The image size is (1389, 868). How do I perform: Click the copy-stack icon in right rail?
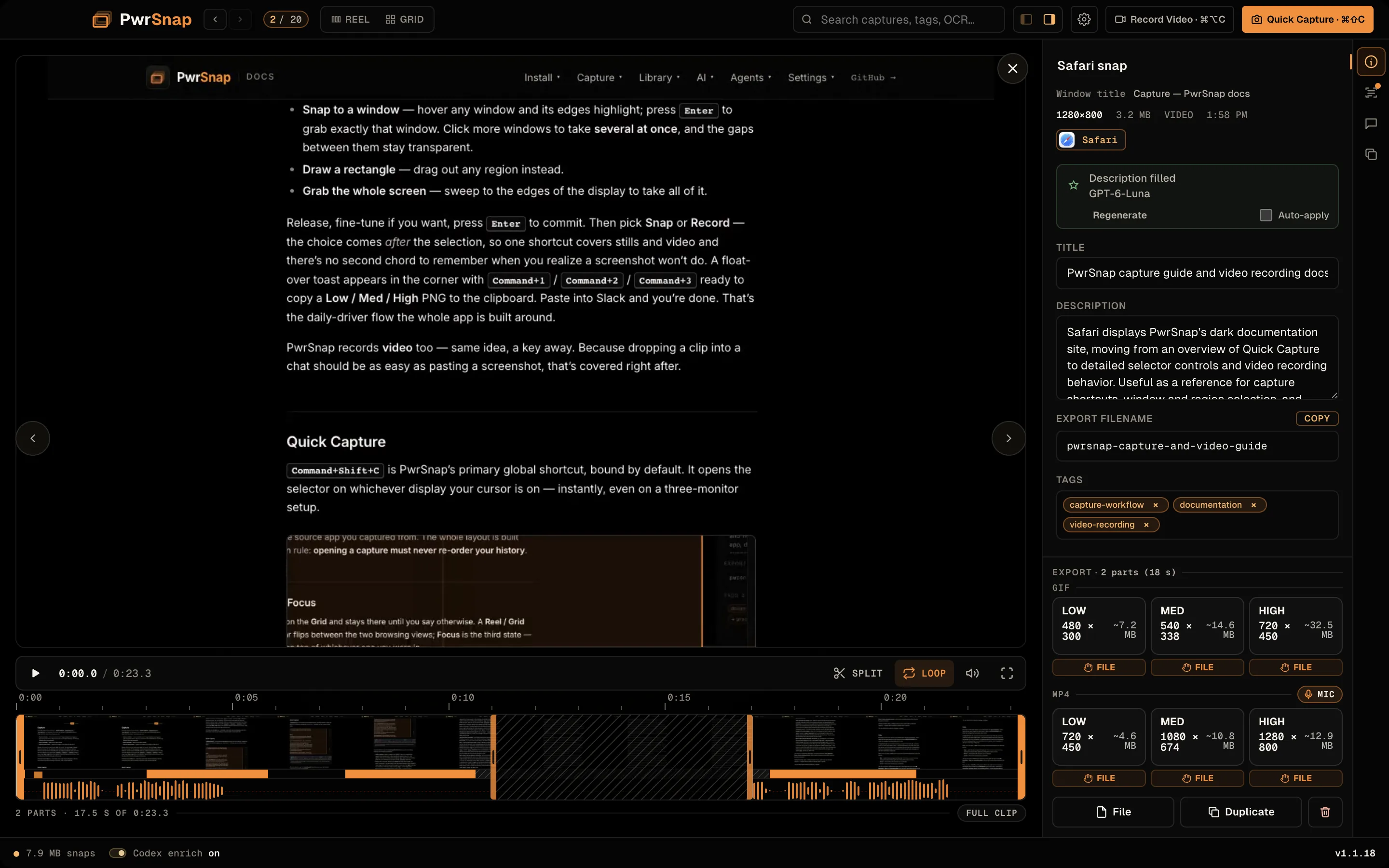coord(1371,154)
